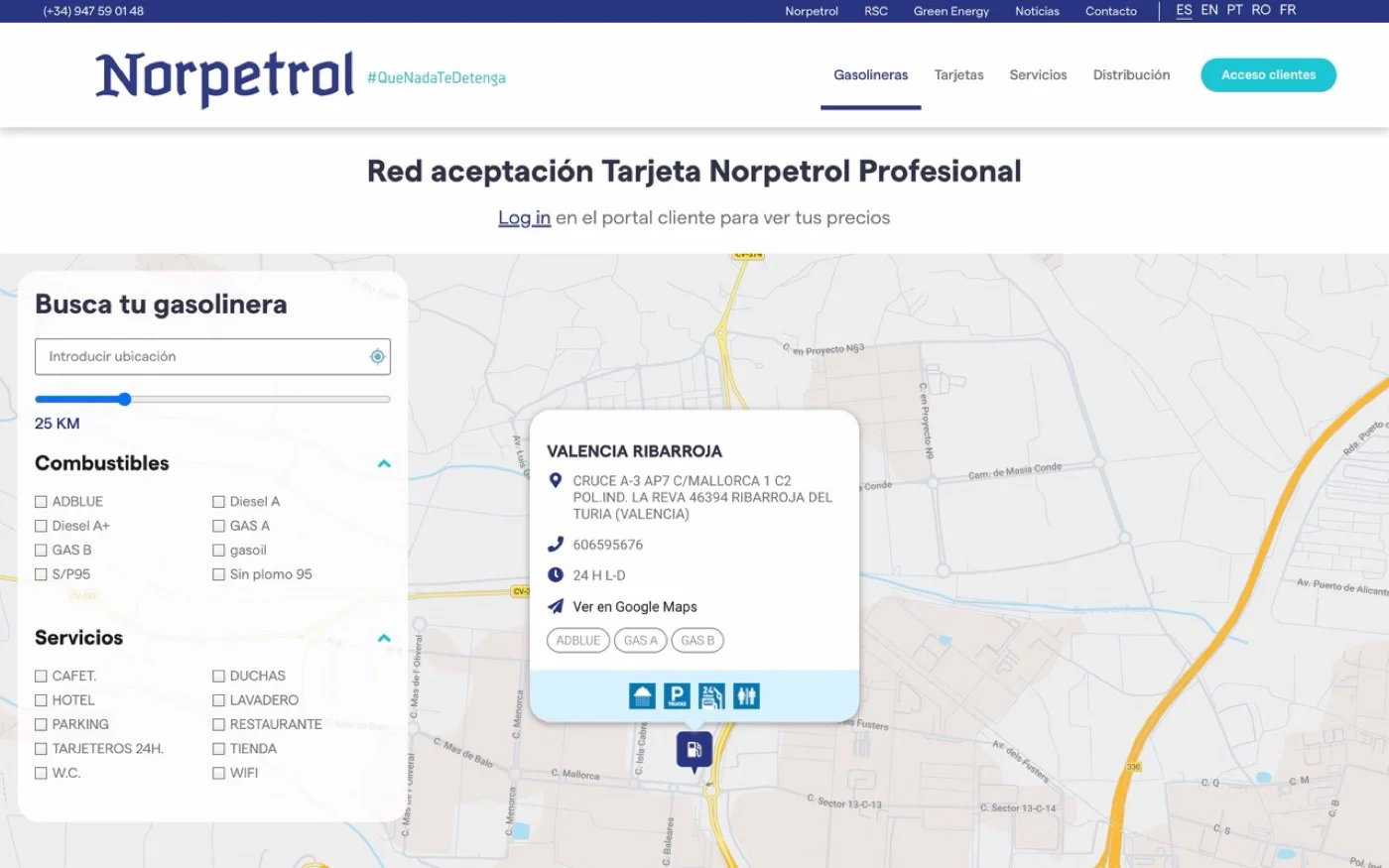Tick the PARKING service checkbox

pos(41,725)
